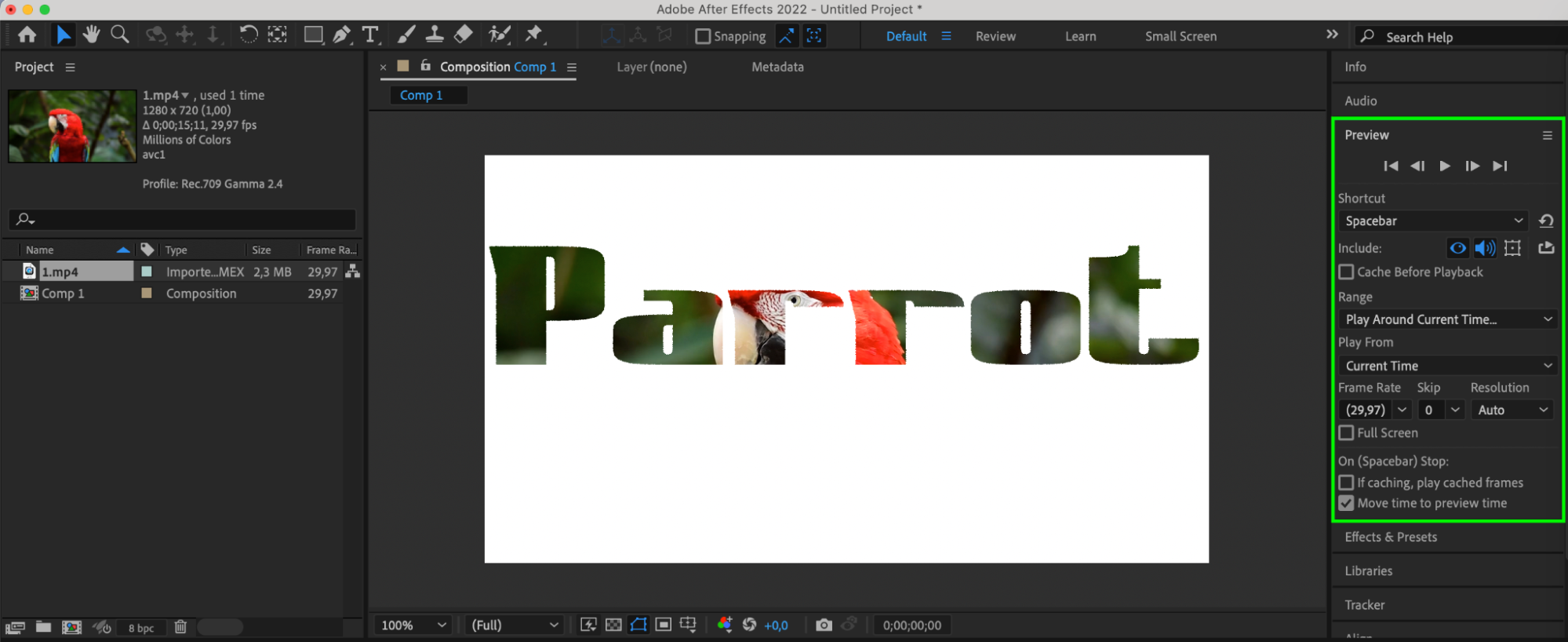Take a snapshot with the camera icon
The width and height of the screenshot is (1568, 642).
coord(824,625)
